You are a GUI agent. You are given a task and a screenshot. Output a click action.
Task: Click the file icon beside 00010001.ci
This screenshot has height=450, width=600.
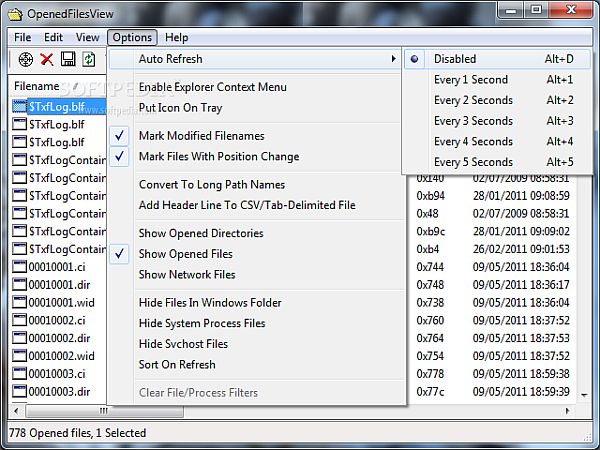[19, 266]
